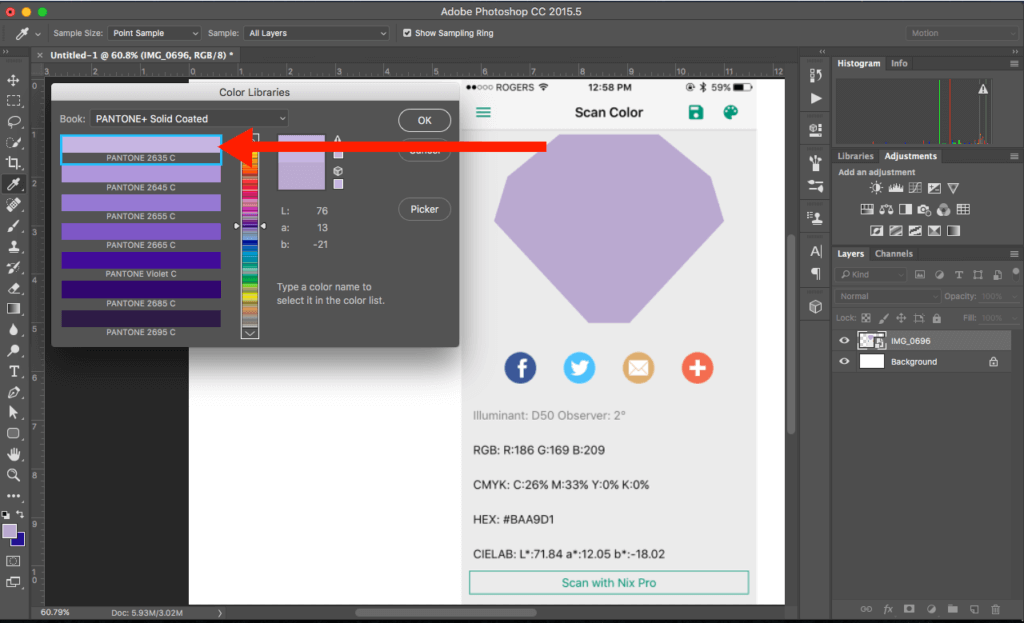Screen dimensions: 1024x623
Task: Click the foreground color swatch
Action: [x=9, y=531]
